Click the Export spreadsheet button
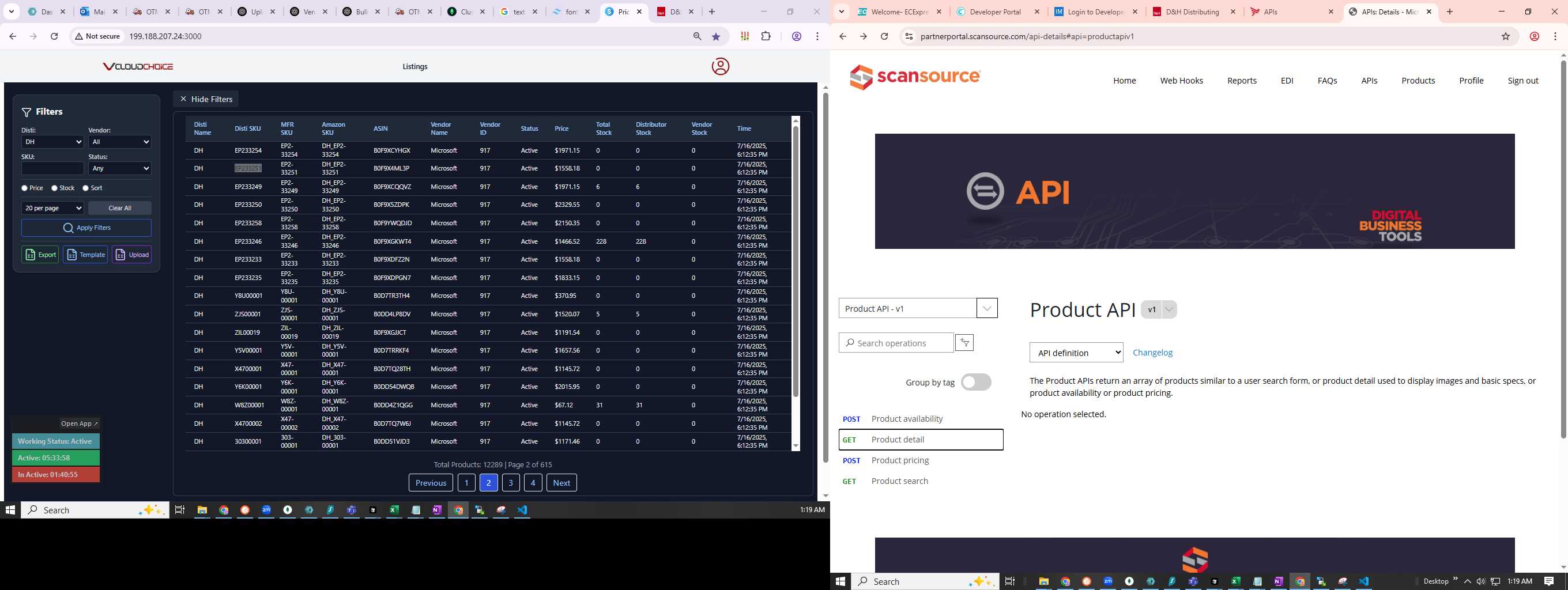Viewport: 1568px width, 590px height. pyautogui.click(x=40, y=254)
